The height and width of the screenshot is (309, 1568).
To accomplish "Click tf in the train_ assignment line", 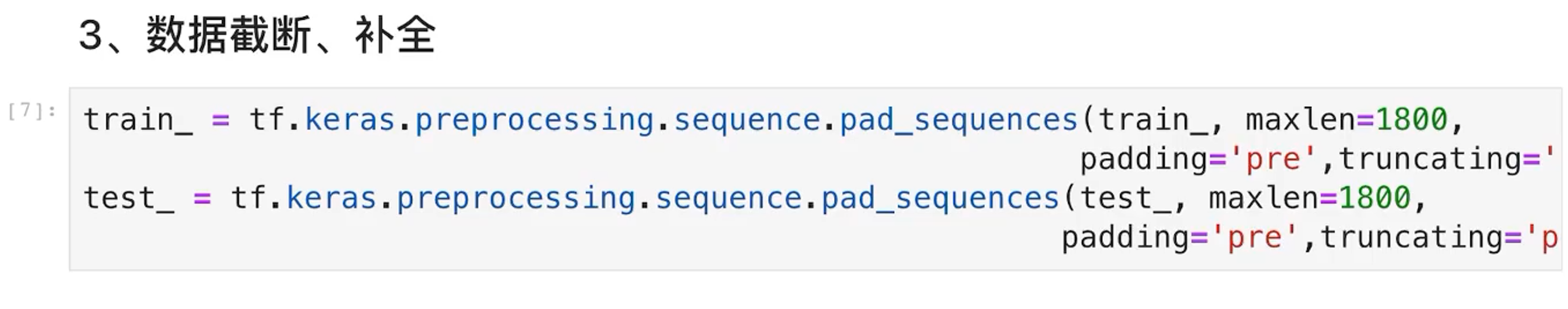I will click(266, 119).
